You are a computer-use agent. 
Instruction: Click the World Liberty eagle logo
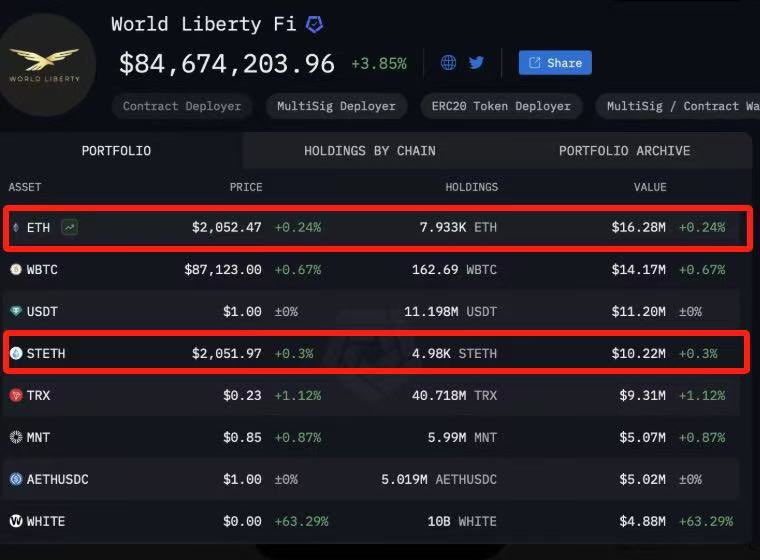pos(45,64)
